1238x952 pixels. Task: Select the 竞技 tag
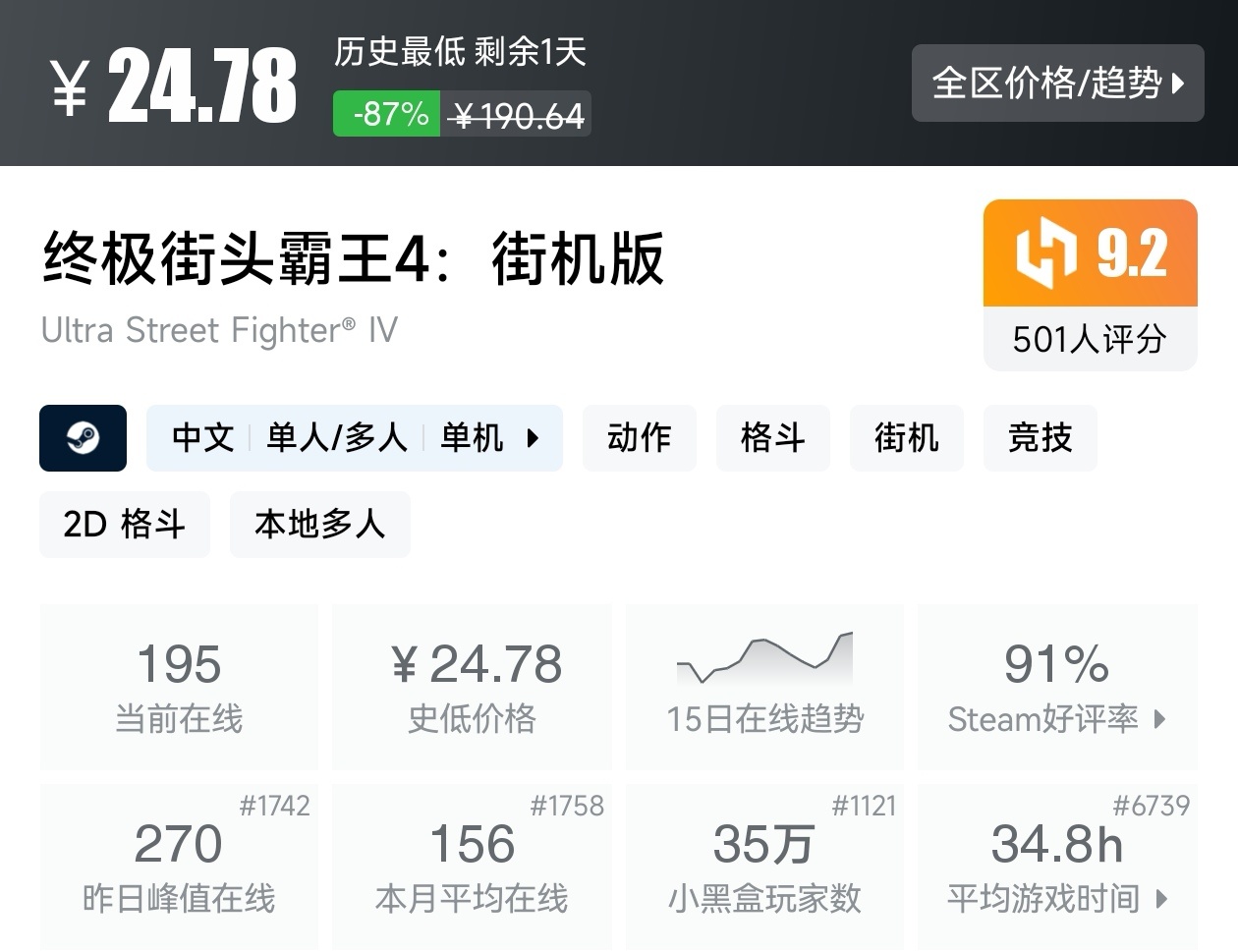tap(1041, 438)
